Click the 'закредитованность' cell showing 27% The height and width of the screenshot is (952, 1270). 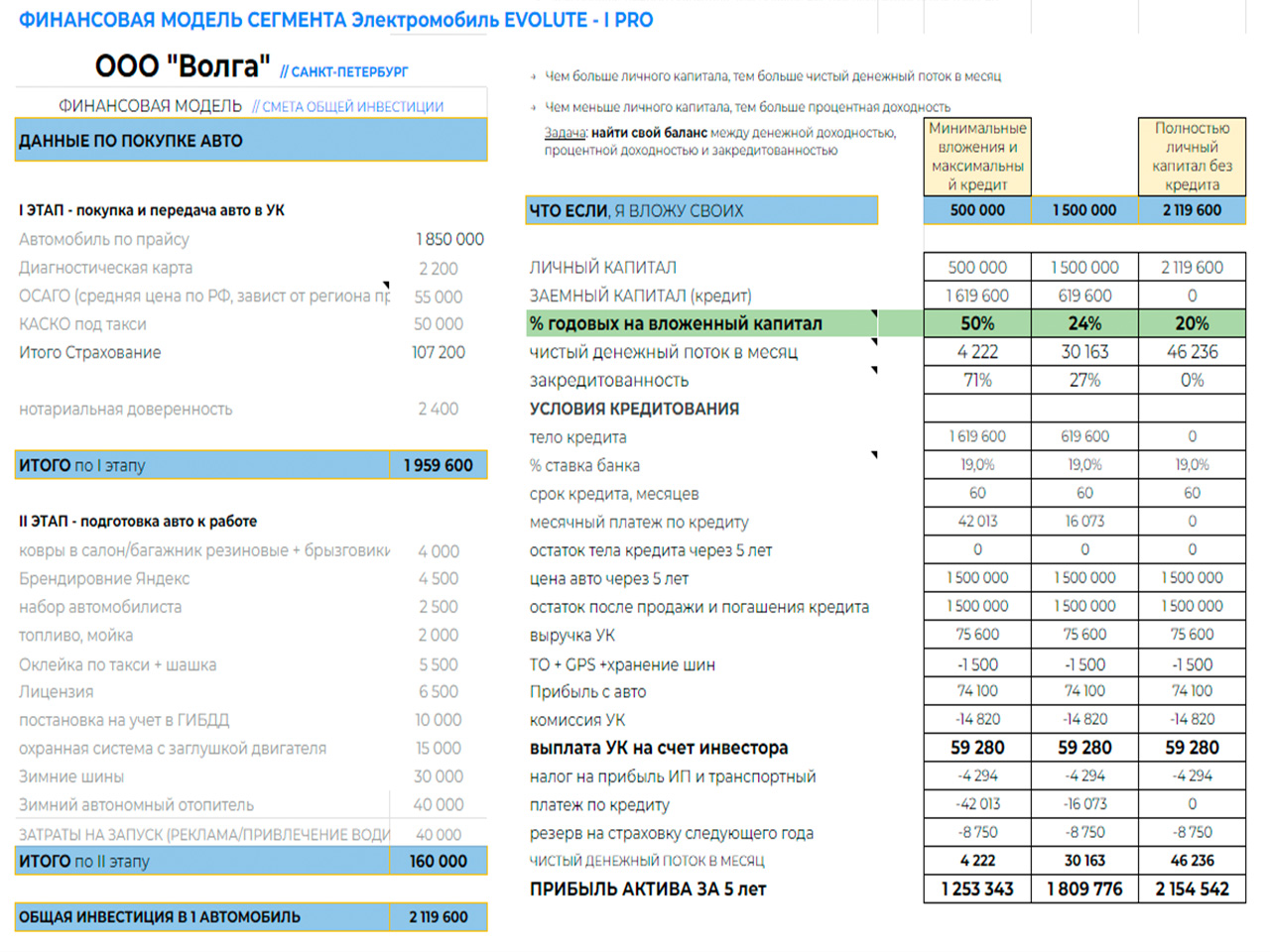[1084, 380]
